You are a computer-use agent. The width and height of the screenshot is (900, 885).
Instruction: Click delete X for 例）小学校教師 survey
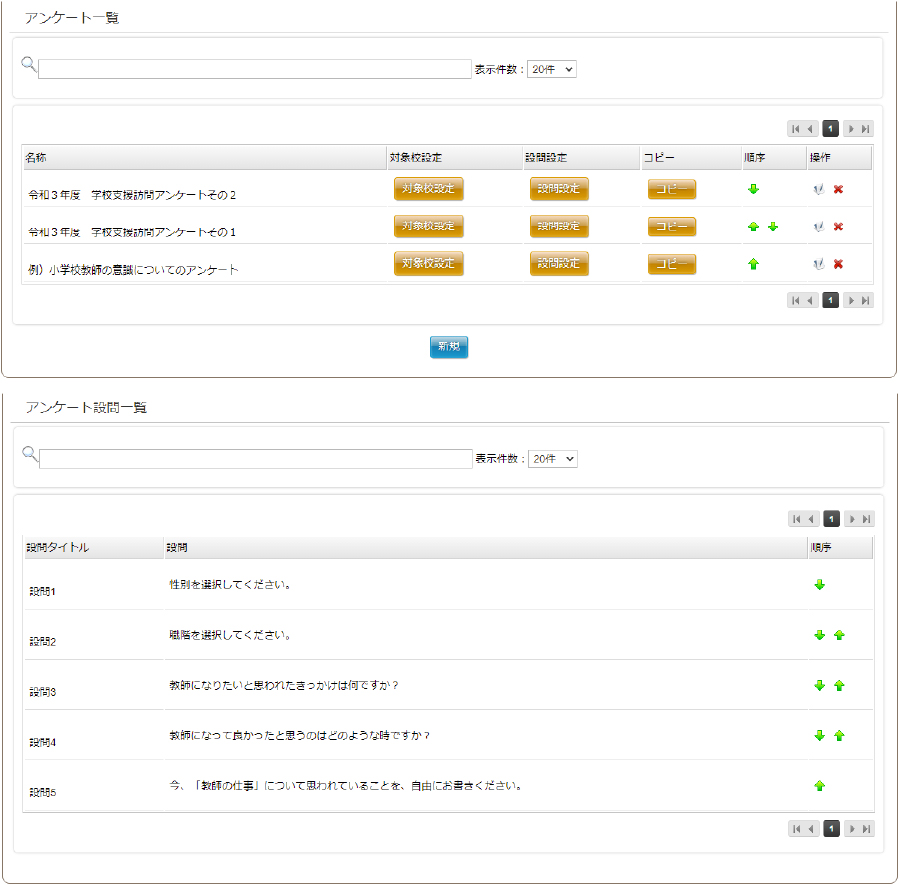[838, 264]
